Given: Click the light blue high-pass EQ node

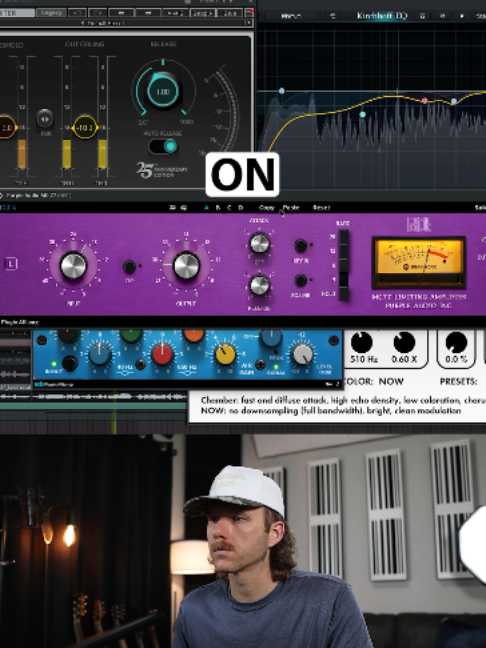Looking at the screenshot, I should click(282, 91).
